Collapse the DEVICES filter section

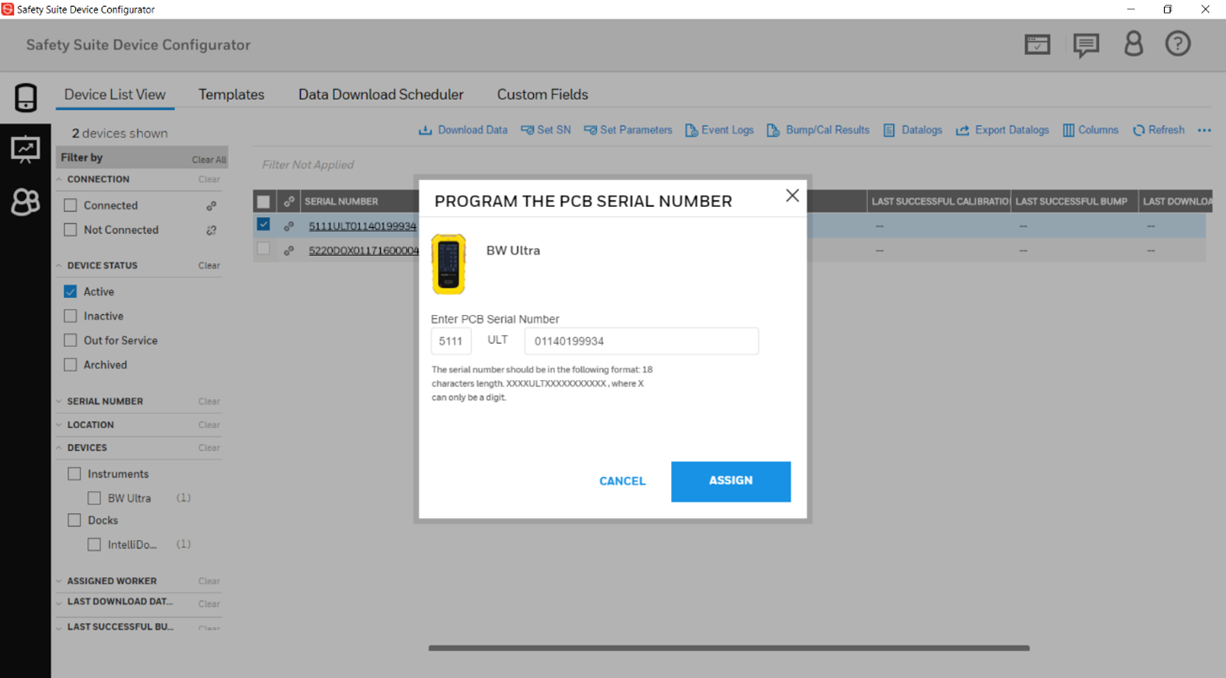(x=58, y=447)
